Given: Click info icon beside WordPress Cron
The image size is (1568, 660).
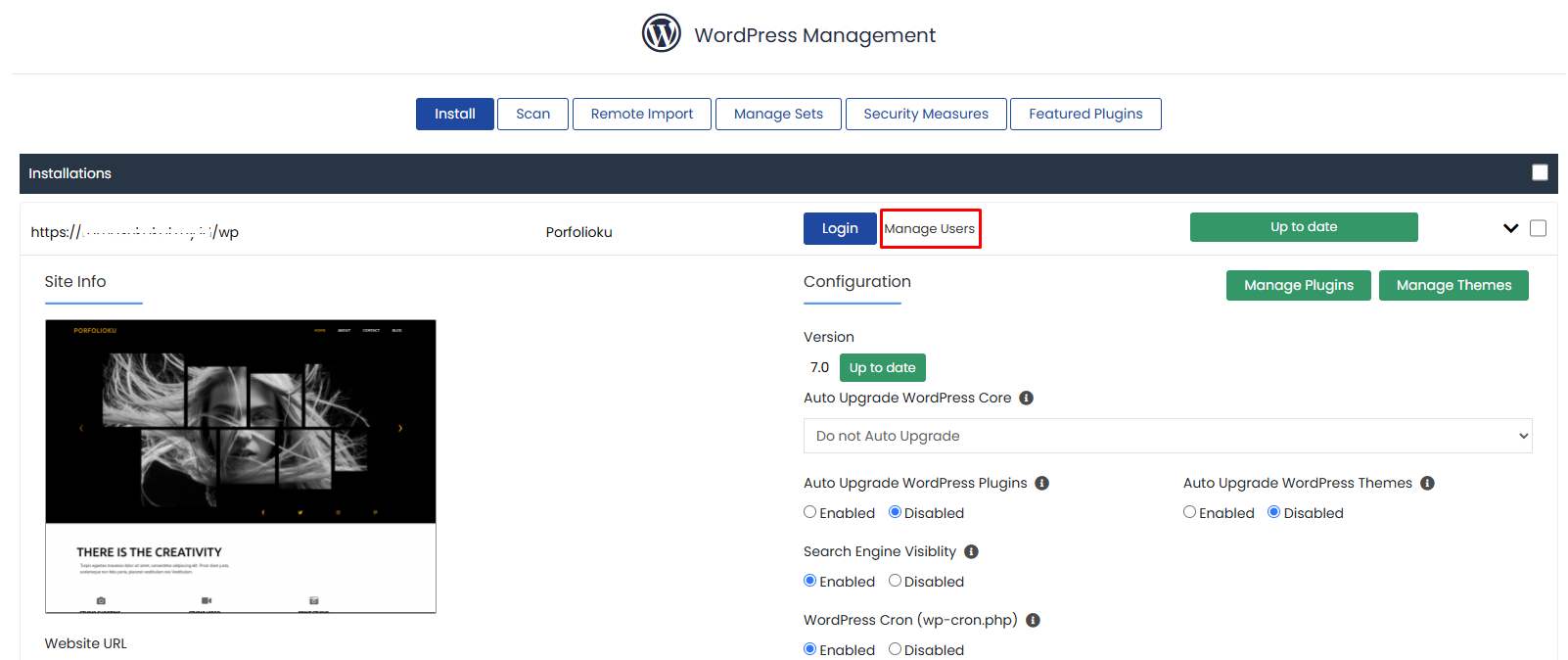Looking at the screenshot, I should click(x=1033, y=620).
